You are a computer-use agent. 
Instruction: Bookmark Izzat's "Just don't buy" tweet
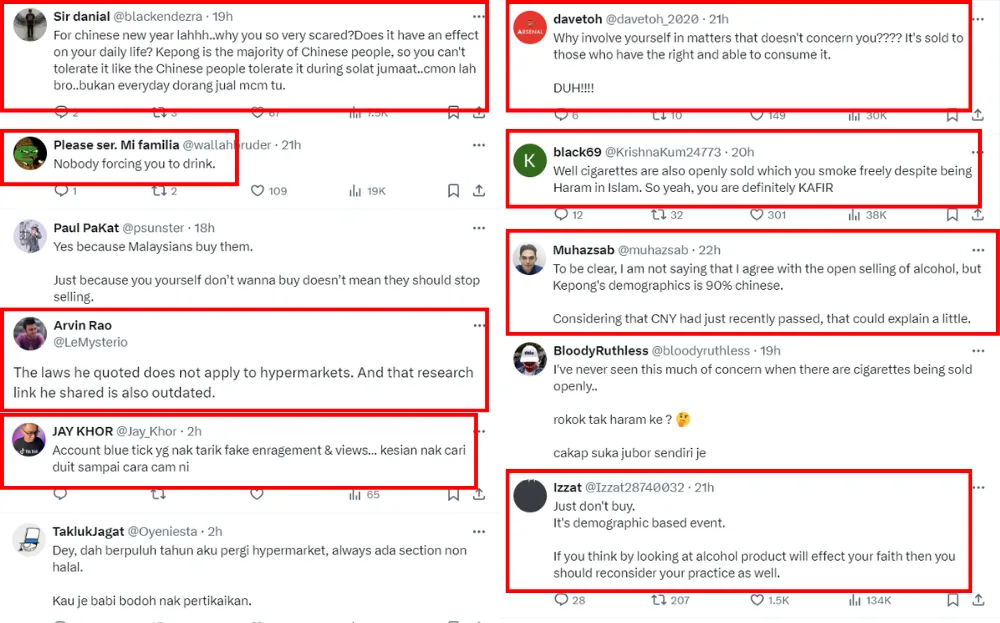(x=952, y=600)
